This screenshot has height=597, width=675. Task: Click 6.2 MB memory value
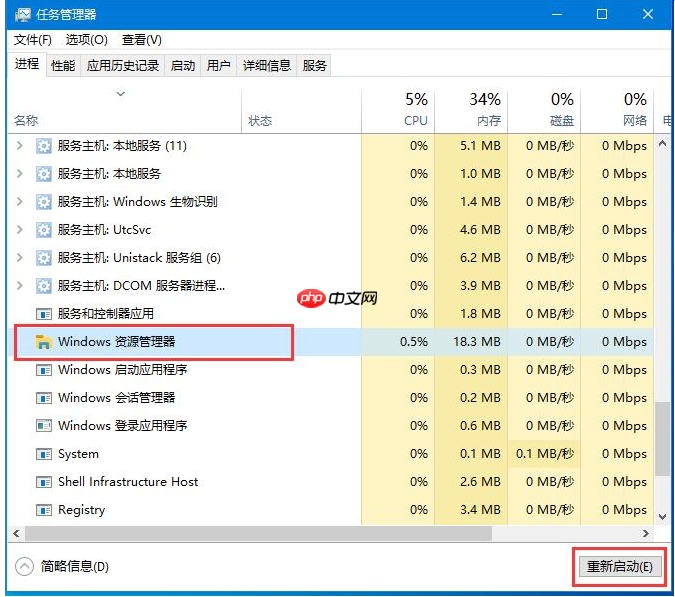click(x=480, y=258)
